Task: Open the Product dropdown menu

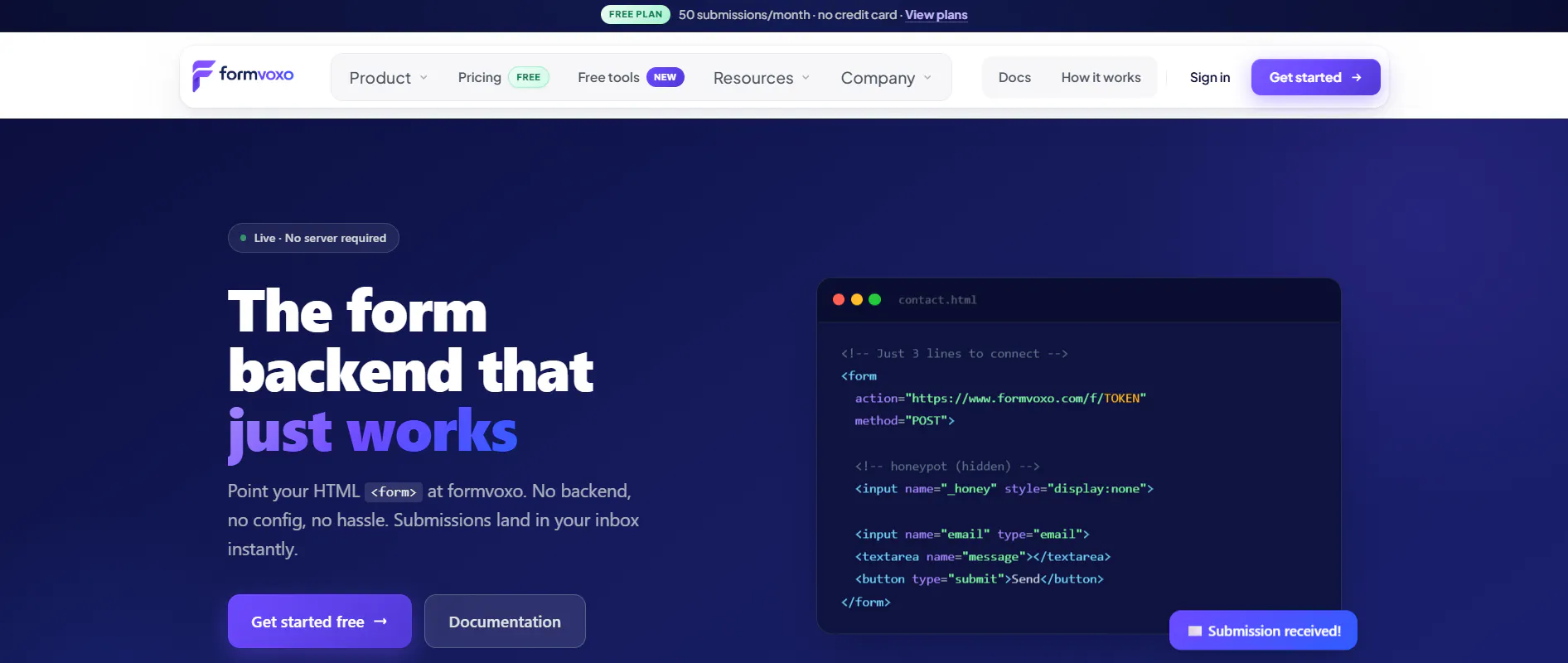Action: coord(388,78)
